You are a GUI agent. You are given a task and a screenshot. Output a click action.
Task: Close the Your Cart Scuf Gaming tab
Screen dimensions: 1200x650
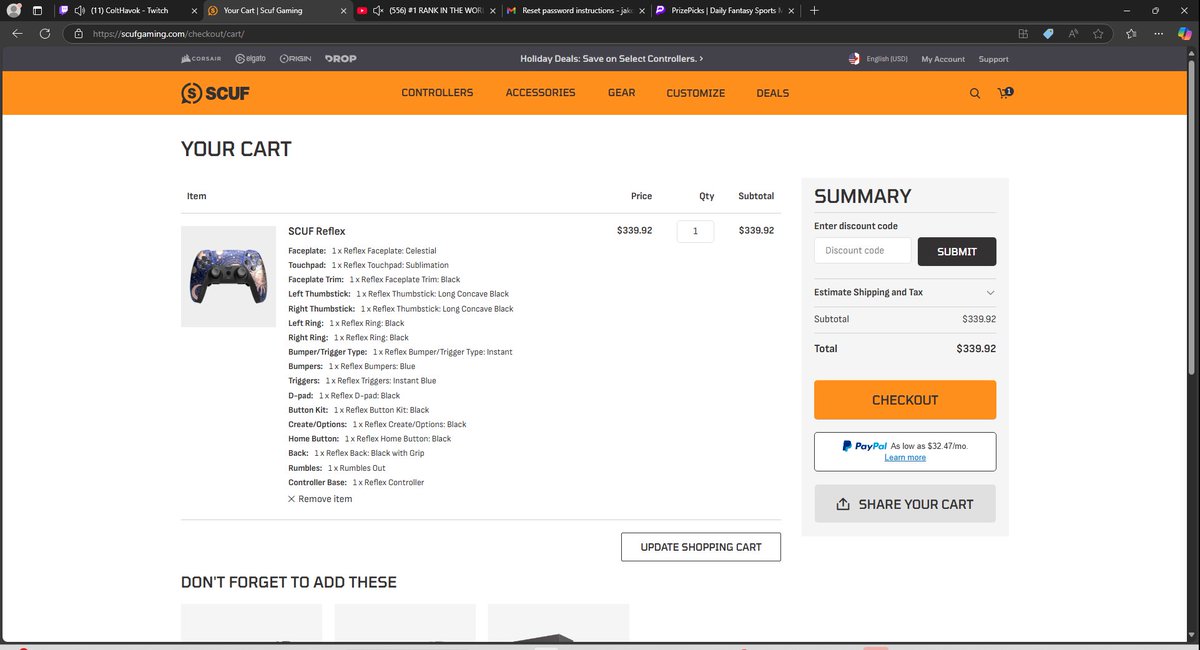point(343,10)
